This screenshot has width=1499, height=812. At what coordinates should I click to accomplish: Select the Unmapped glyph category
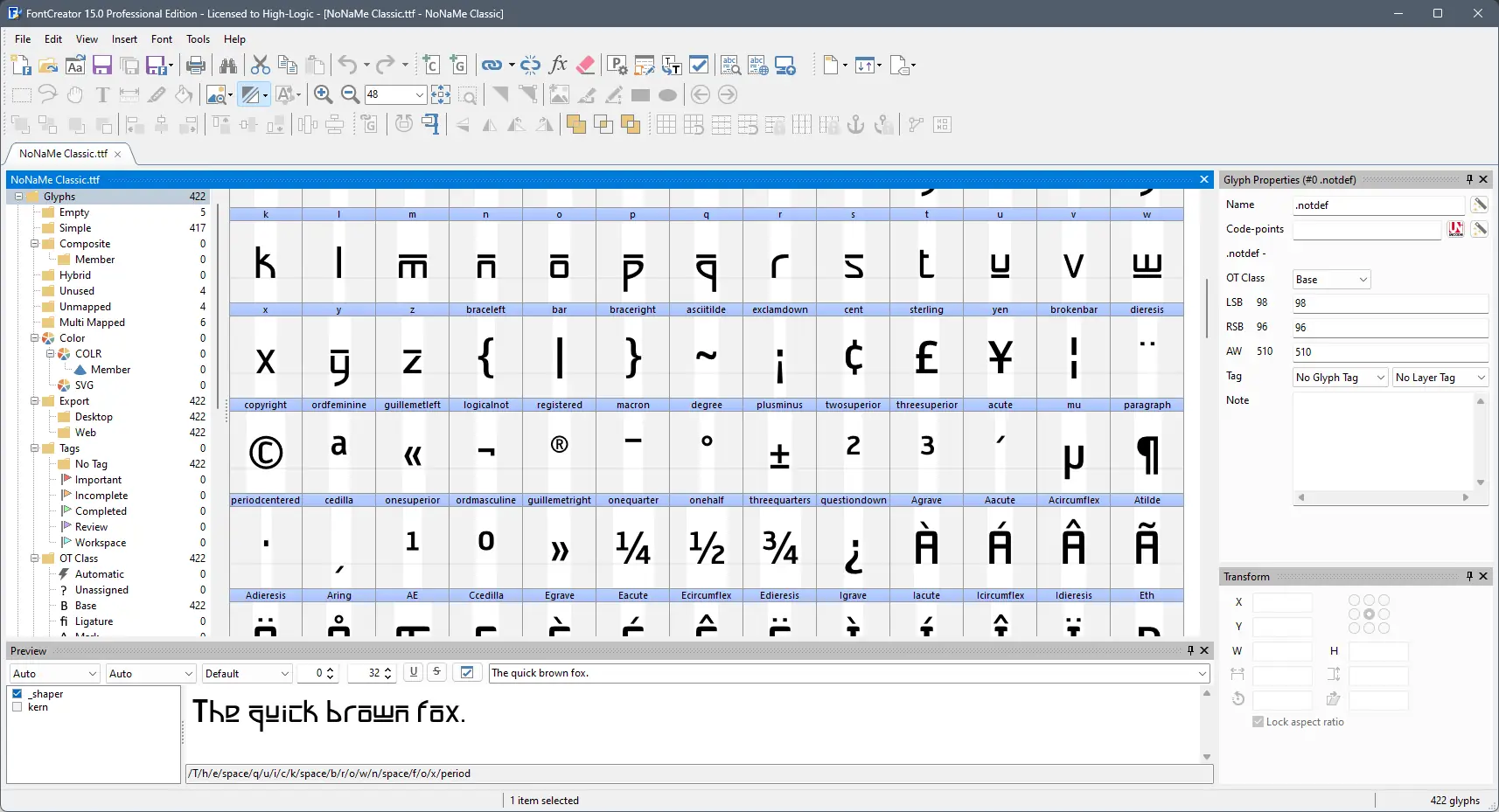(85, 307)
